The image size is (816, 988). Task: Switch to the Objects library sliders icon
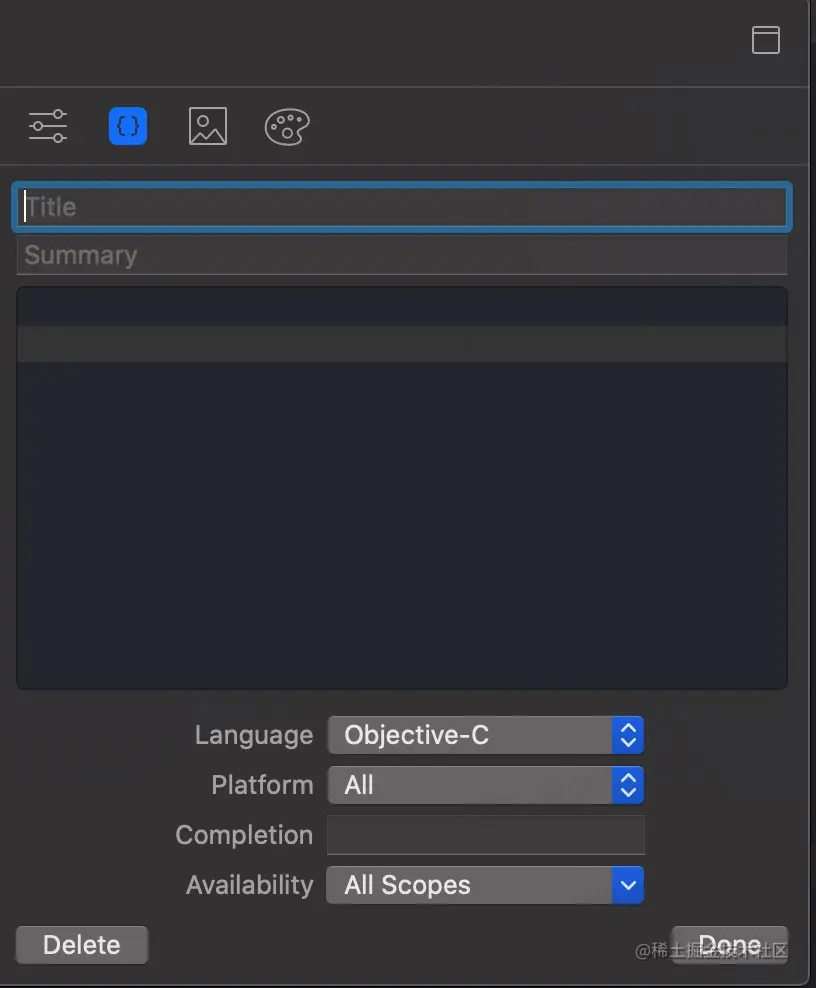pyautogui.click(x=48, y=126)
